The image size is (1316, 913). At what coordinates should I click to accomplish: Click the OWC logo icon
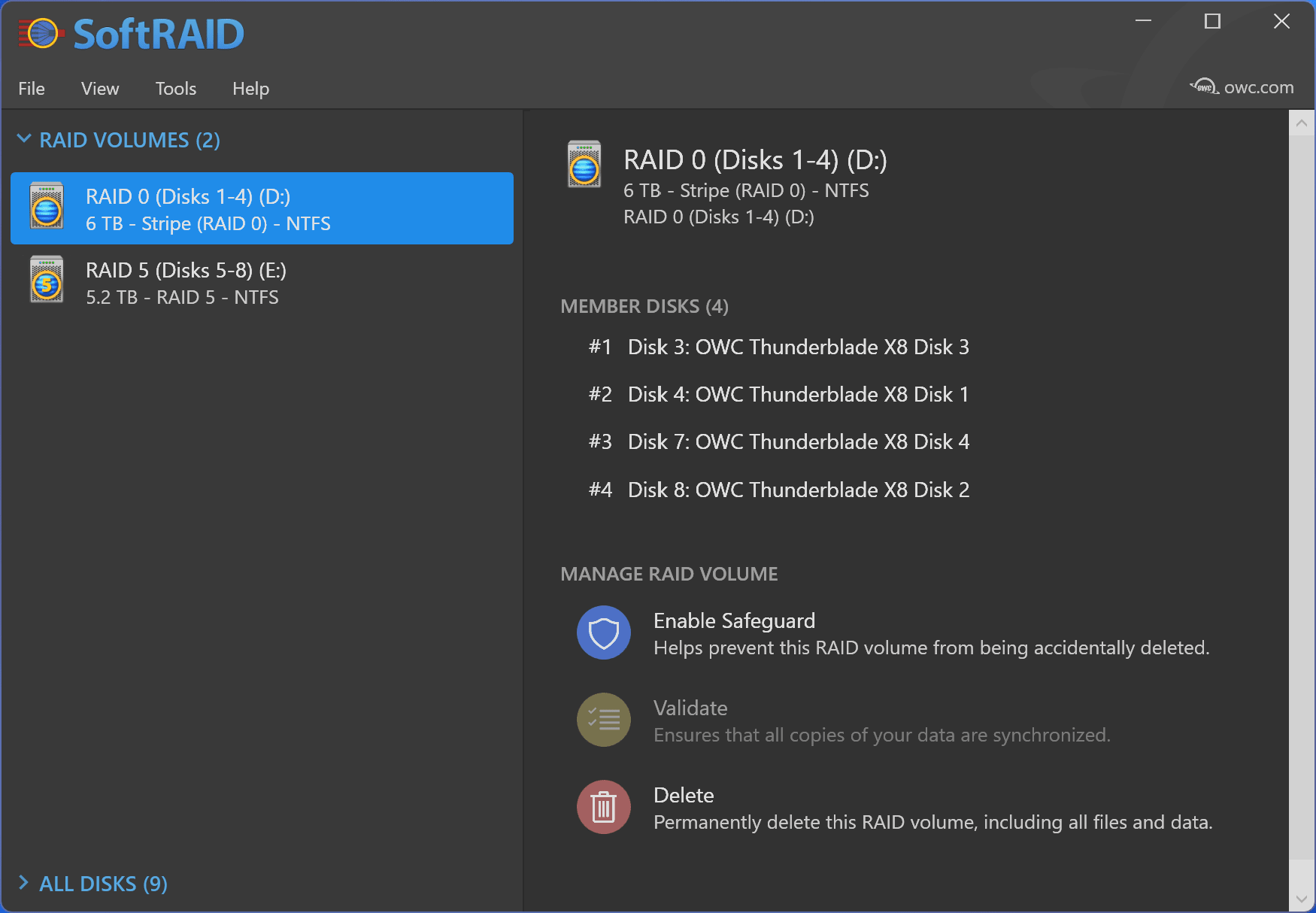tap(1204, 86)
